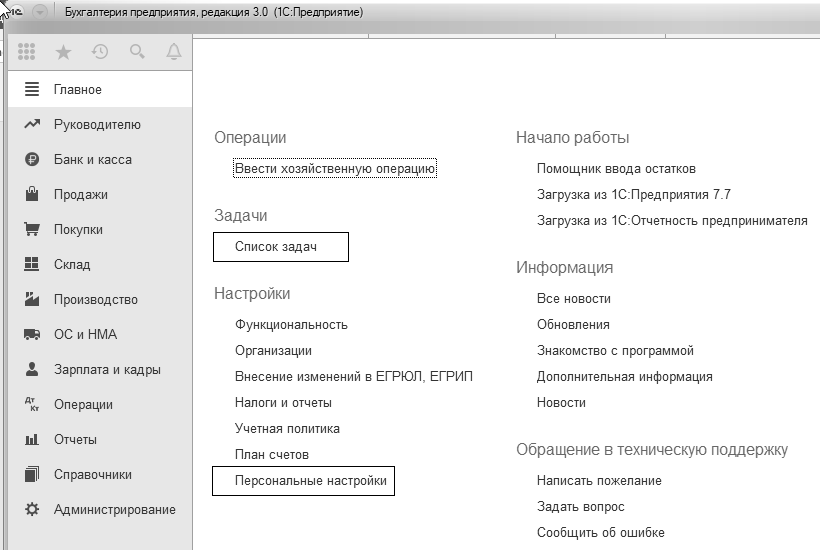Open Налоги и отчеты settings
820x550 pixels.
pos(283,403)
